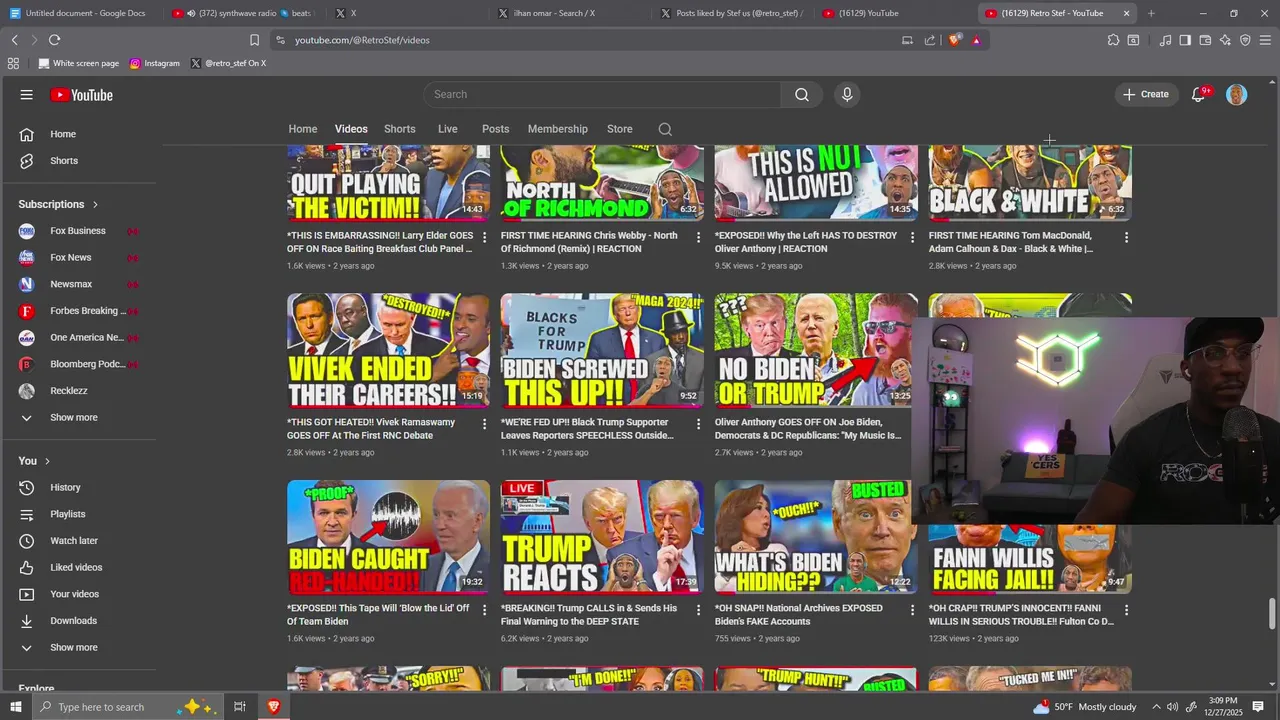Viewport: 1280px width, 720px height.
Task: Bookmark this page icon in address bar
Action: point(254,40)
